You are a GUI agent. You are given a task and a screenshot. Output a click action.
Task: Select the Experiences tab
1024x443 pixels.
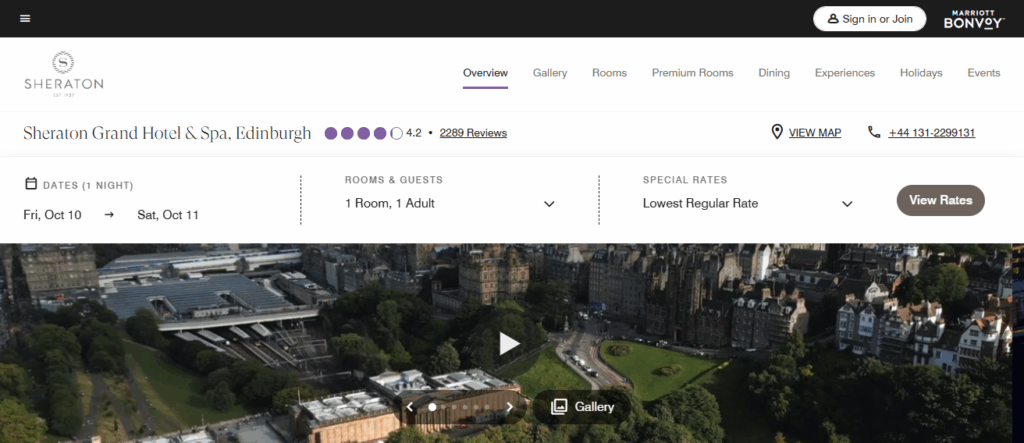click(x=844, y=73)
